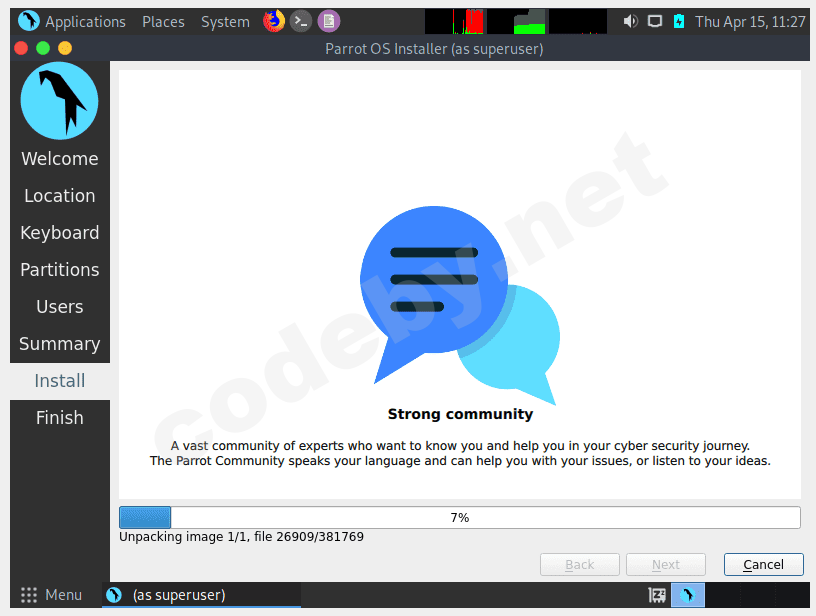The height and width of the screenshot is (616, 816).
Task: Select the Finish step in the sidebar
Action: (60, 418)
